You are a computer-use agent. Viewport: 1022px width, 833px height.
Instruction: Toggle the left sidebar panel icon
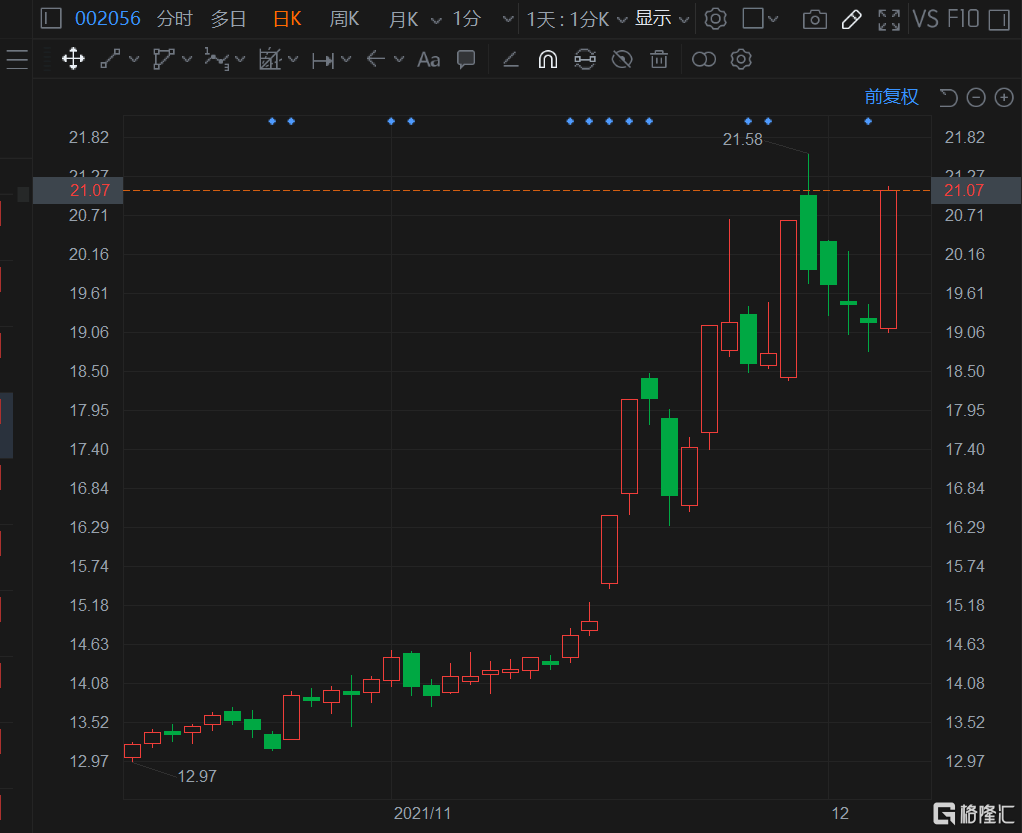(x=51, y=18)
